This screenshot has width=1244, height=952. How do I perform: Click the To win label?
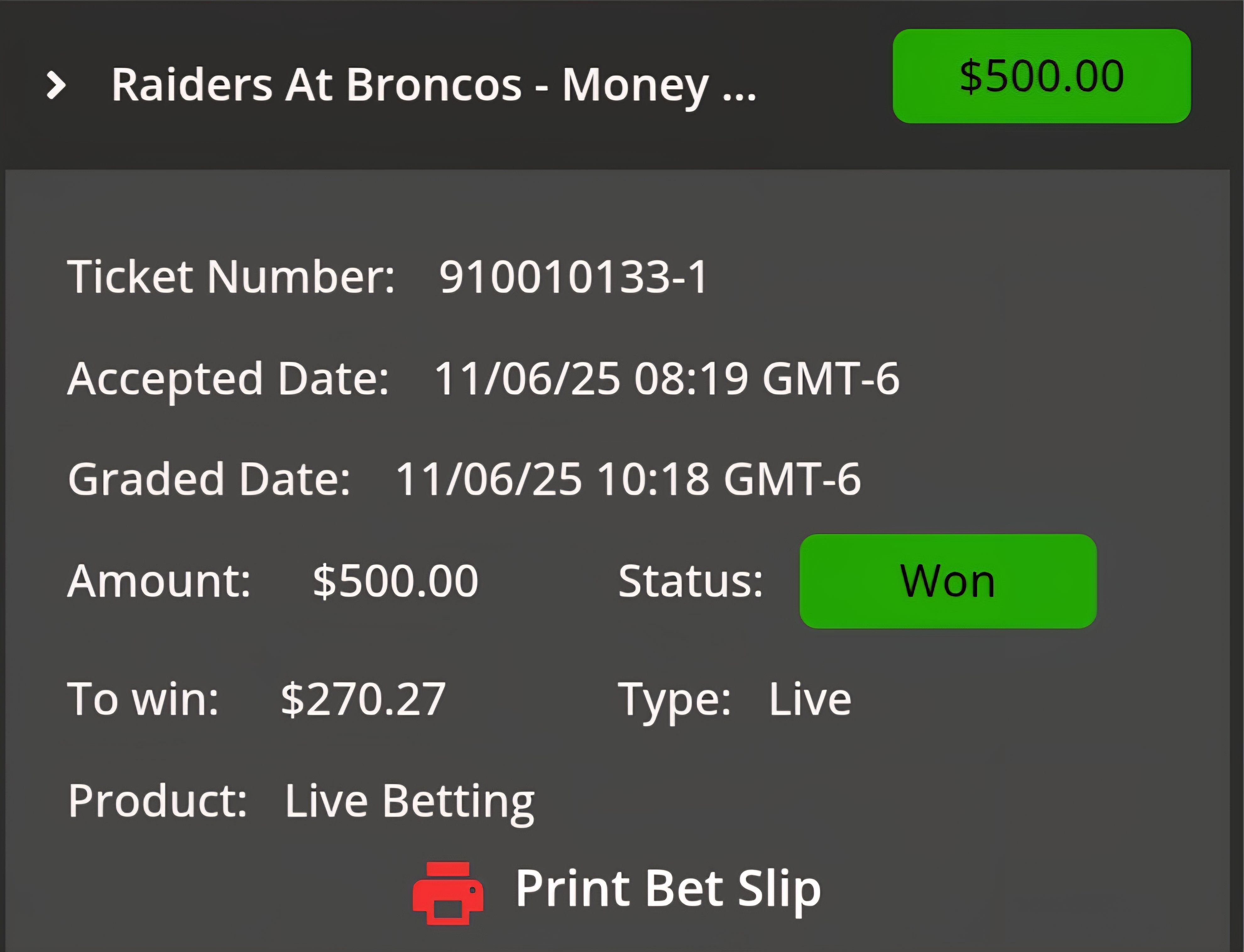coord(143,699)
